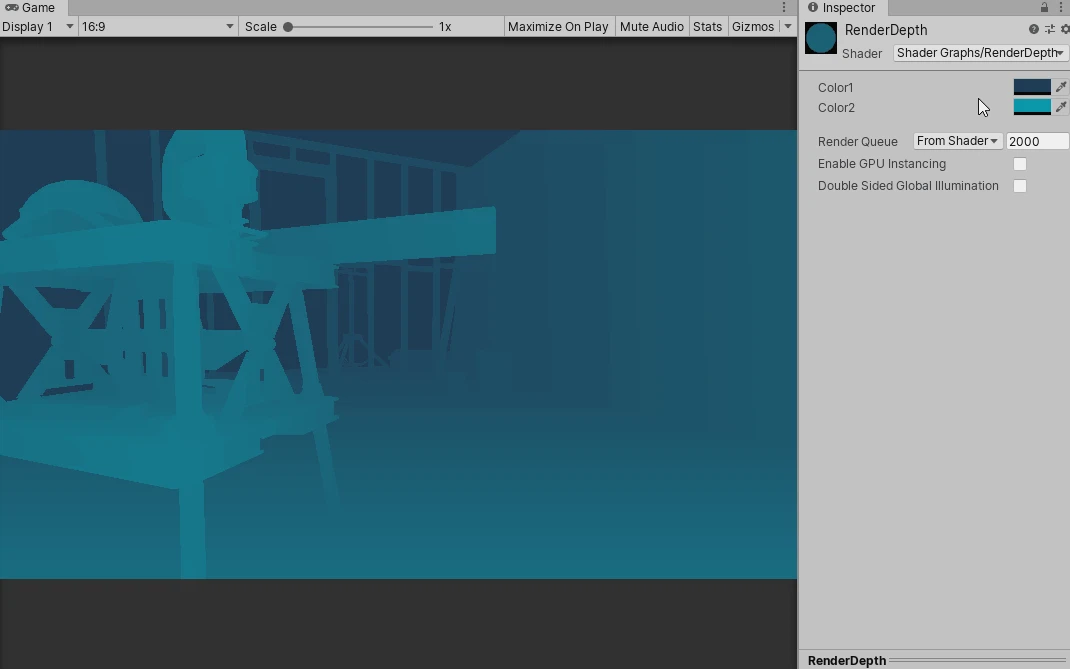Screen dimensions: 1070x669
Task: Toggle the Stats overlay button
Action: click(x=707, y=27)
